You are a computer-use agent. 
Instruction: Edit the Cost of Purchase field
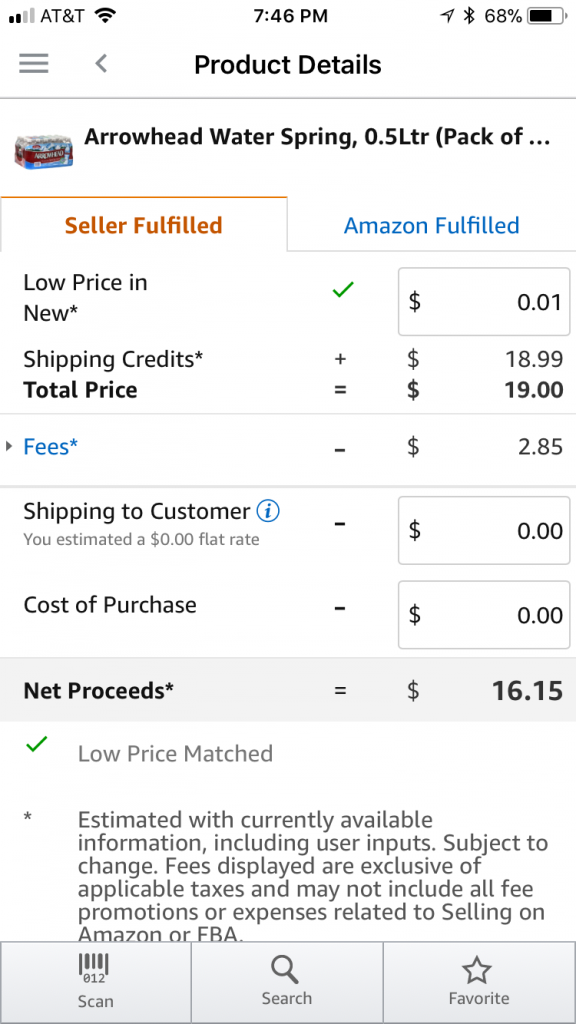point(484,615)
